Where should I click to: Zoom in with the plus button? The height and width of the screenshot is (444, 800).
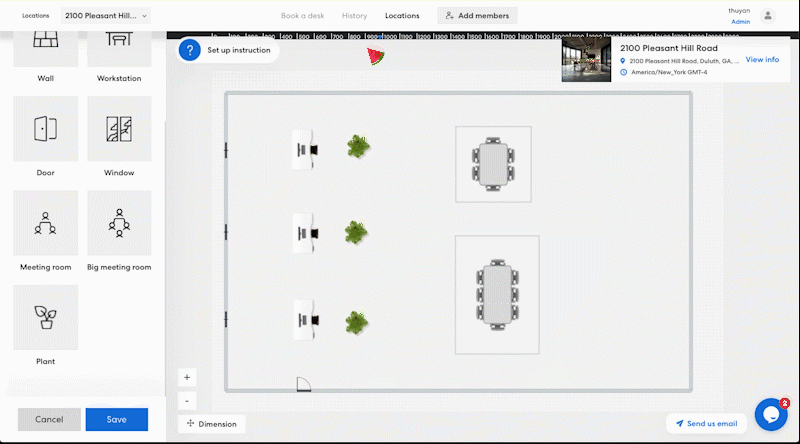[187, 378]
